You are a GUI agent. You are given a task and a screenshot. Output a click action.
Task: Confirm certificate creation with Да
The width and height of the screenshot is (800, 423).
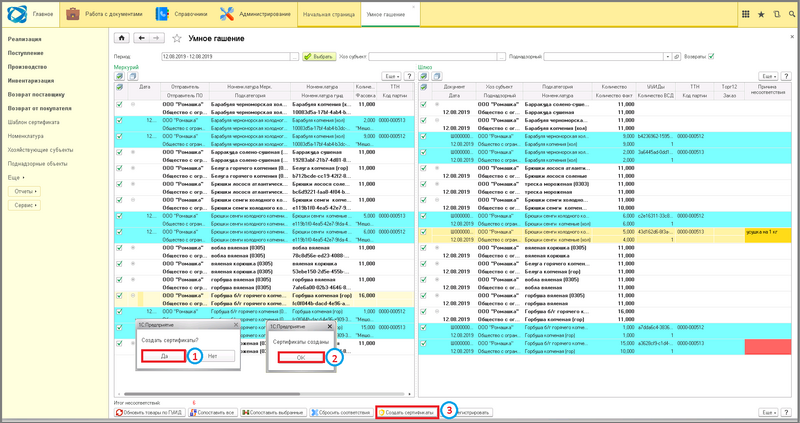164,356
